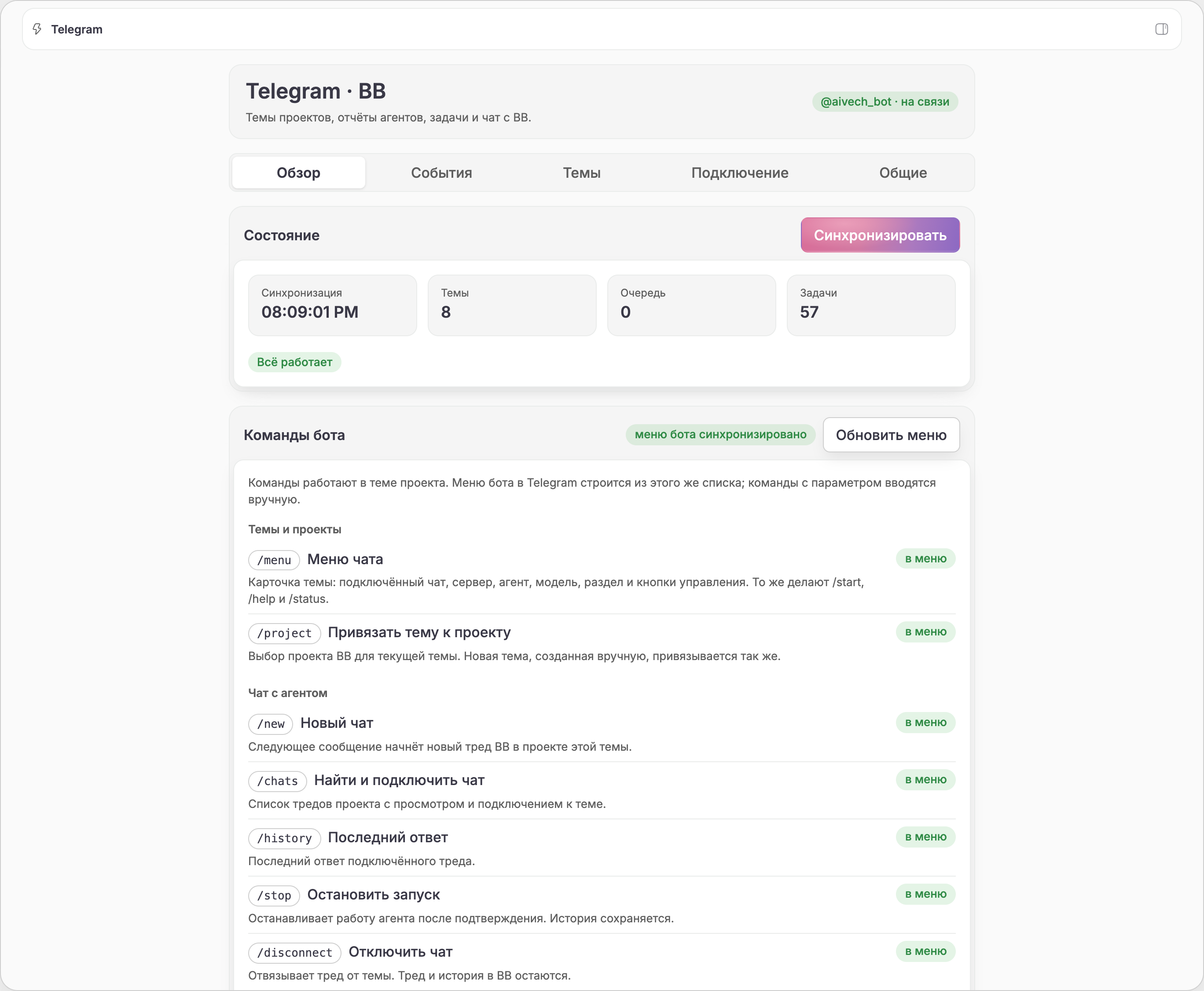Click the /new command chip

[271, 724]
